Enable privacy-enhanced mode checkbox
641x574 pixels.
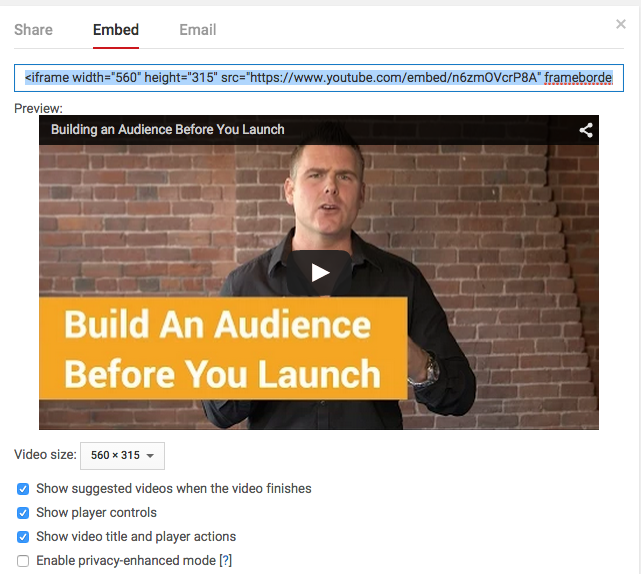[x=23, y=561]
